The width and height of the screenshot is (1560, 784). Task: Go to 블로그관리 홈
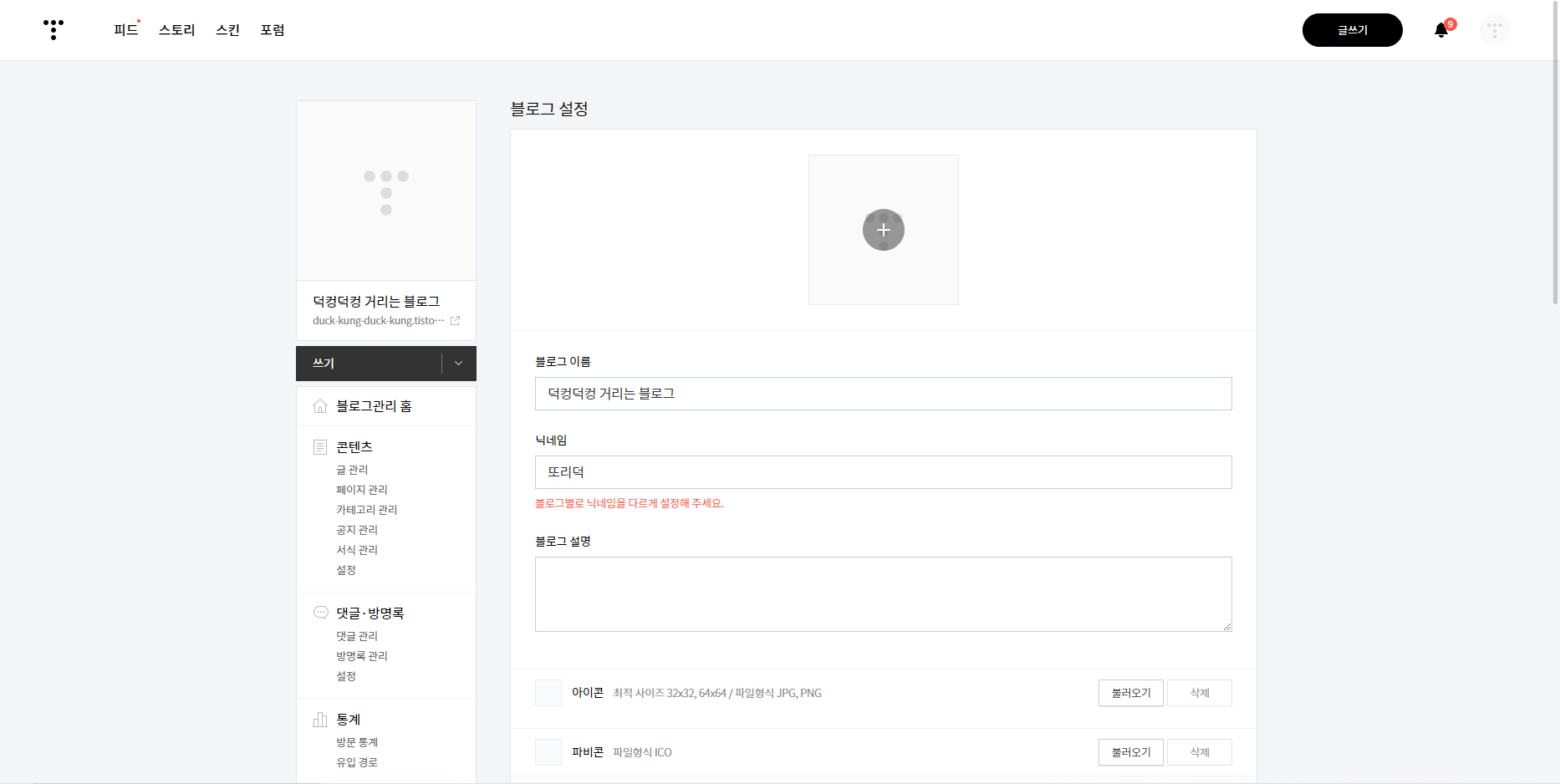(374, 406)
